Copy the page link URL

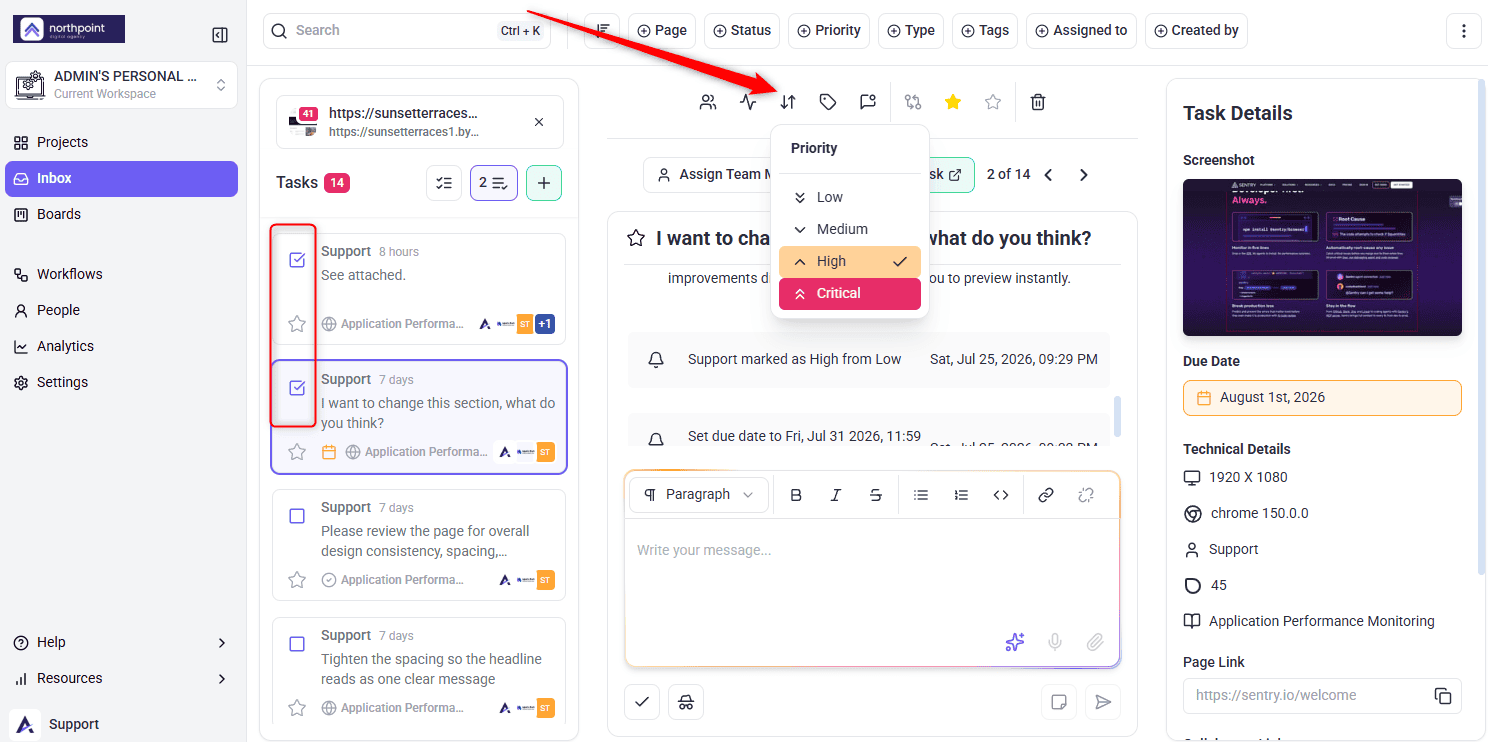(1442, 695)
